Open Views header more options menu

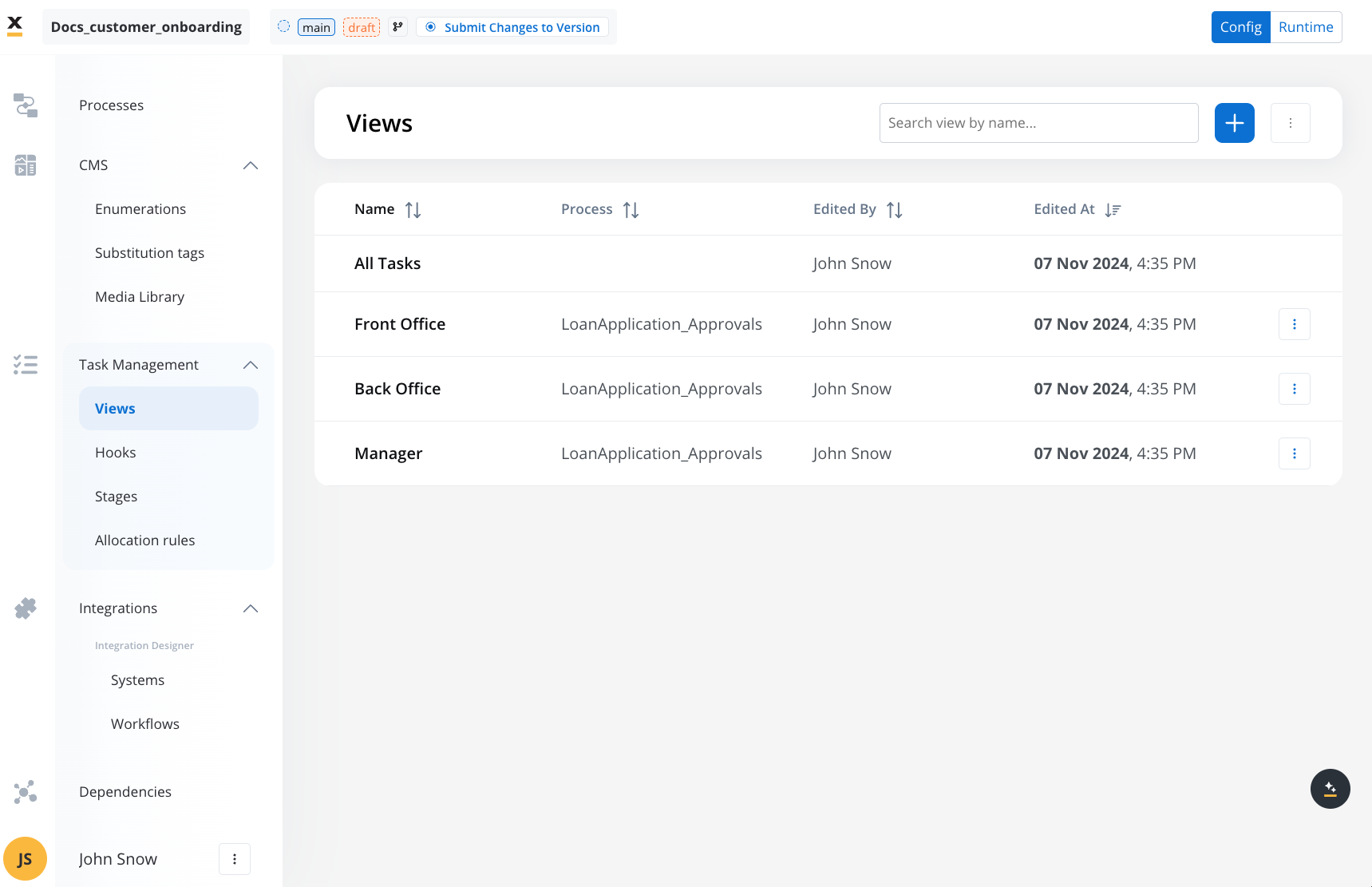pos(1291,123)
